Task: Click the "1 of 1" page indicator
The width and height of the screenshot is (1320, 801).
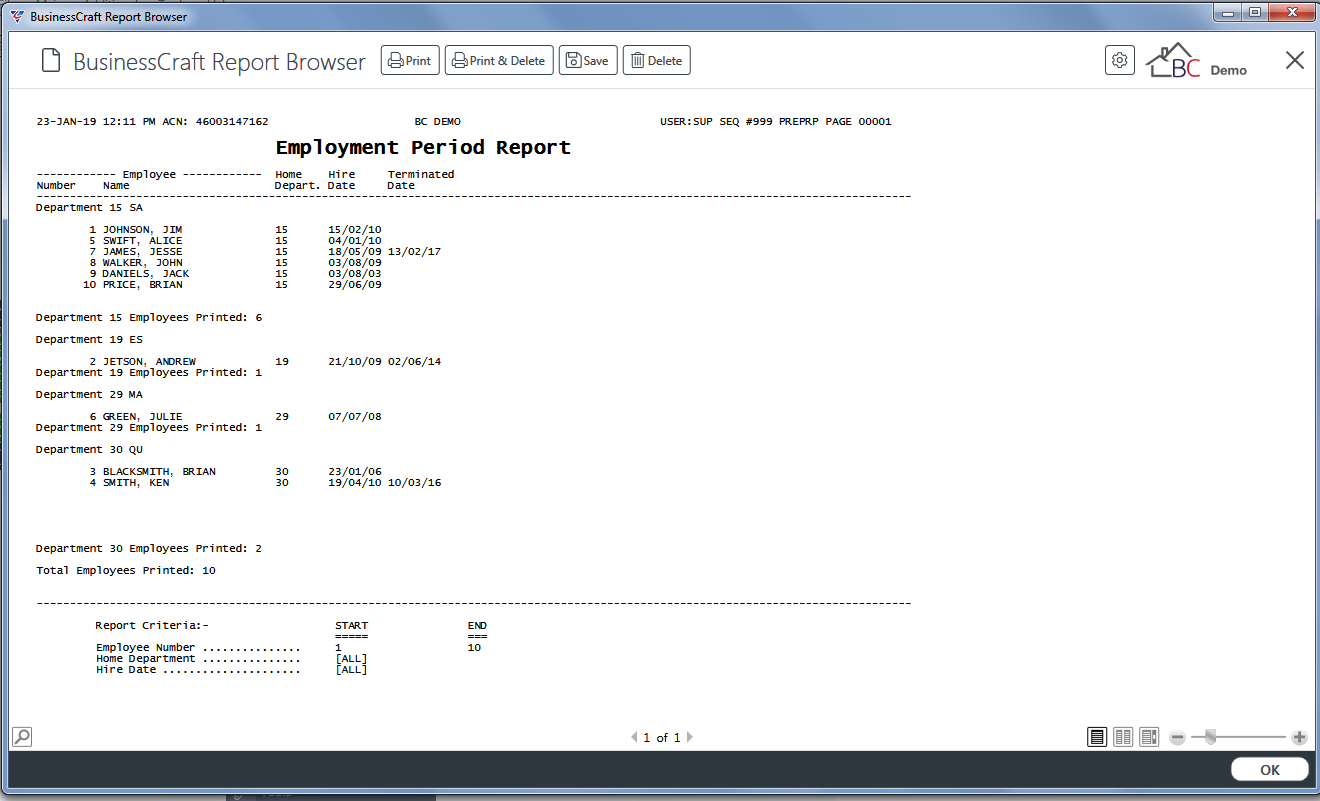Action: pos(662,738)
